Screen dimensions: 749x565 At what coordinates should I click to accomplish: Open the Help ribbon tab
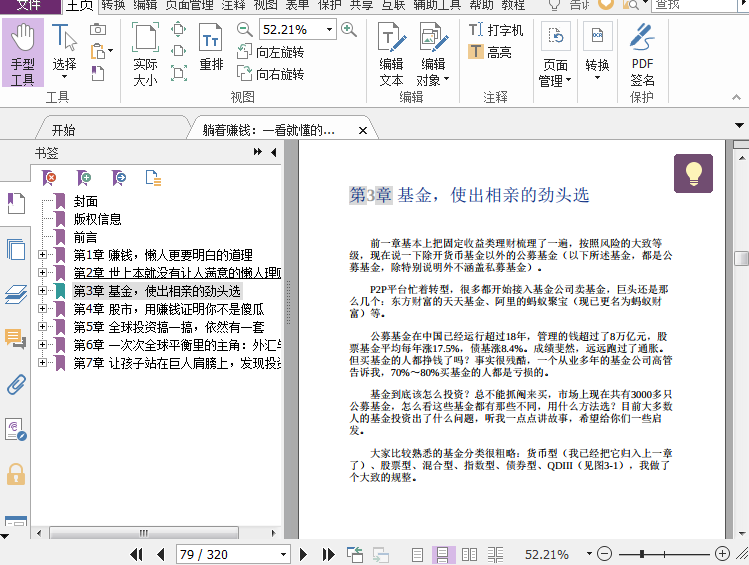[482, 5]
